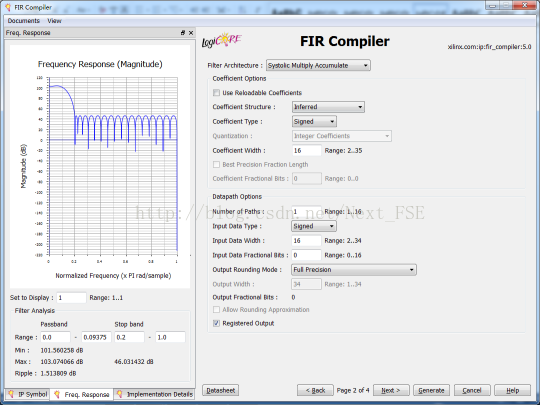Click the Stop band range start field 0.2

[129, 337]
